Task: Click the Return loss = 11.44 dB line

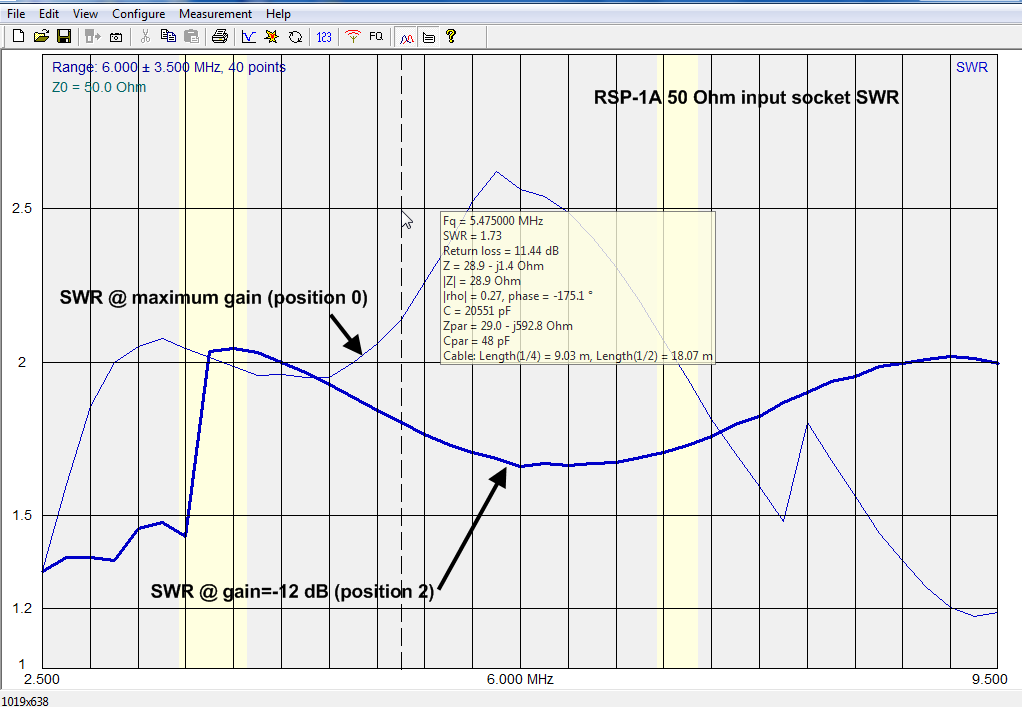Action: tap(501, 251)
